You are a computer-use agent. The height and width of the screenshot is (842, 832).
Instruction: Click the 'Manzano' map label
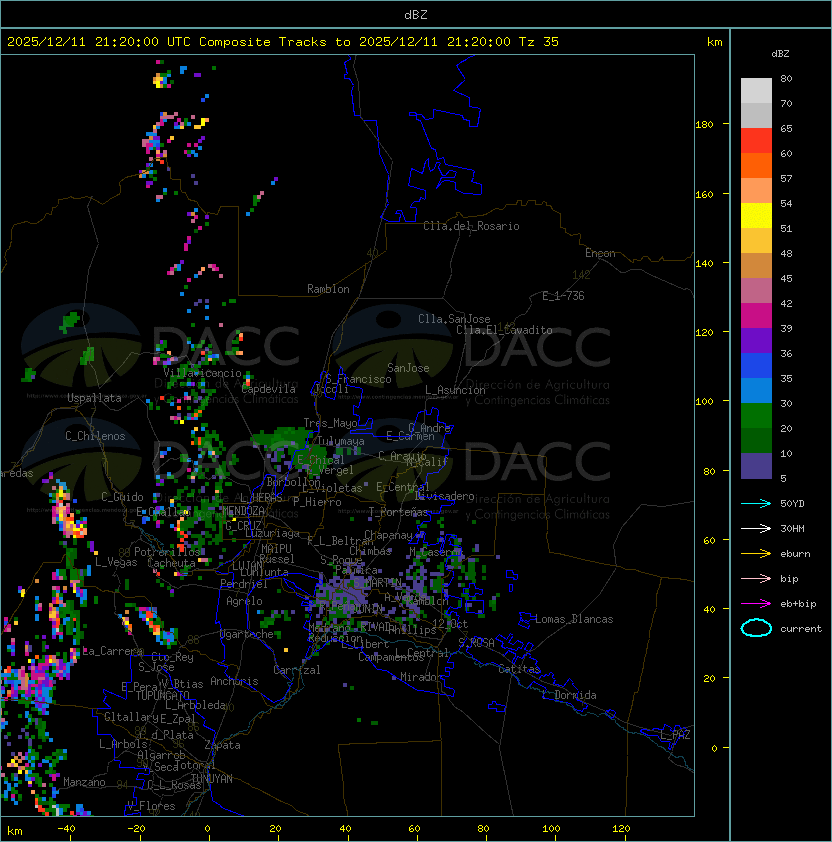coord(84,782)
